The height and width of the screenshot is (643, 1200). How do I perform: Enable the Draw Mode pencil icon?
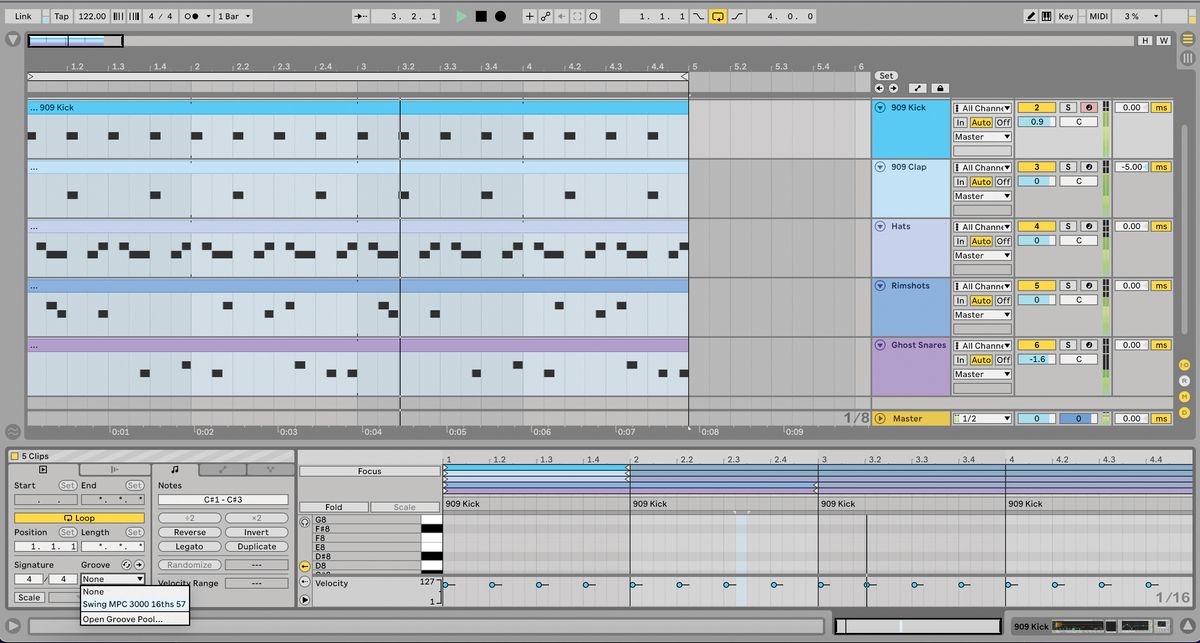(x=1031, y=16)
